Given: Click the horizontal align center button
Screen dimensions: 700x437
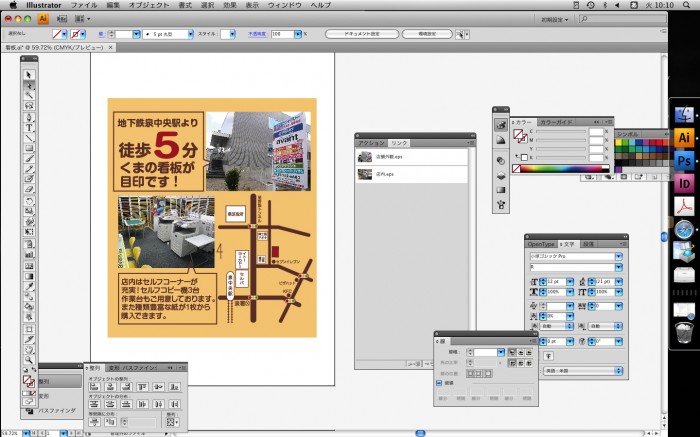Looking at the screenshot, I should coord(110,387).
